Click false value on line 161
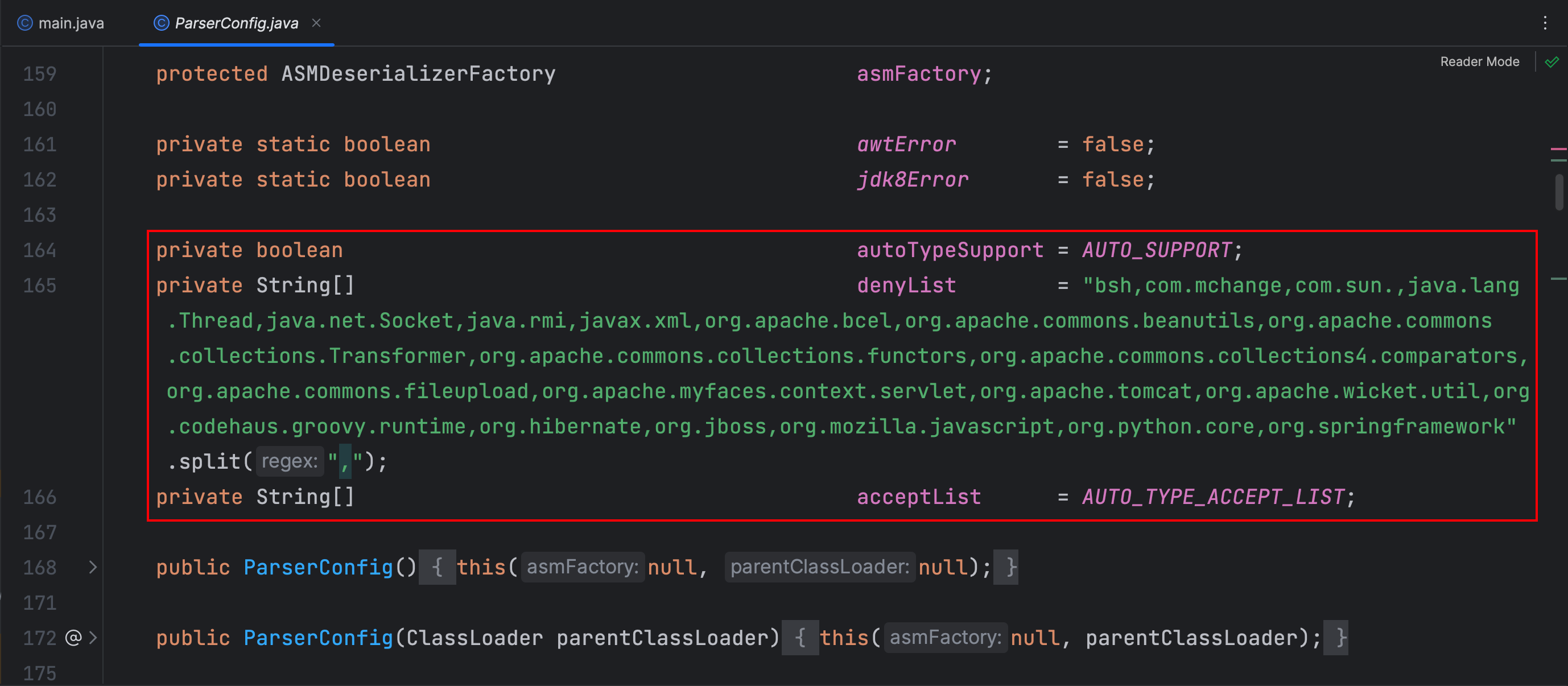Viewport: 1568px width, 686px height. point(1113,145)
